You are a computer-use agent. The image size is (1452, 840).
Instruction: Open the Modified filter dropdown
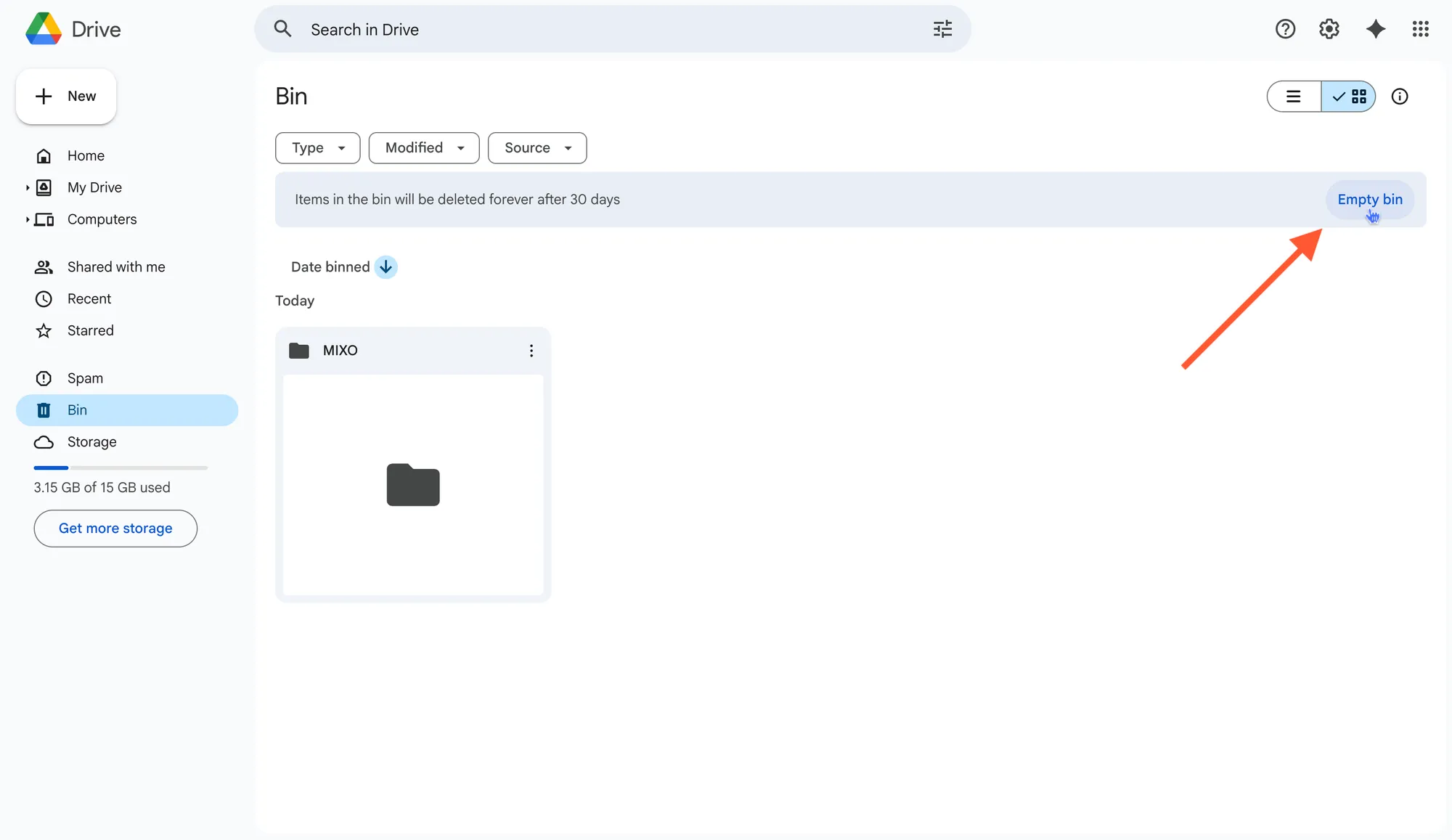point(424,148)
